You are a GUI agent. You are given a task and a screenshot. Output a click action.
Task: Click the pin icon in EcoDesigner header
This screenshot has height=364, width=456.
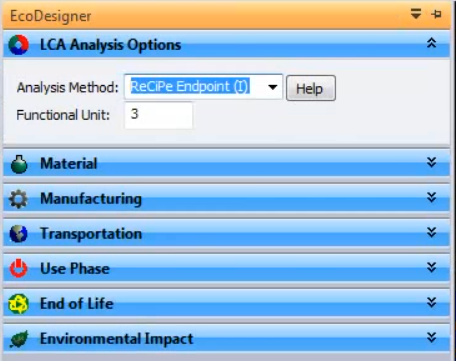coord(436,14)
